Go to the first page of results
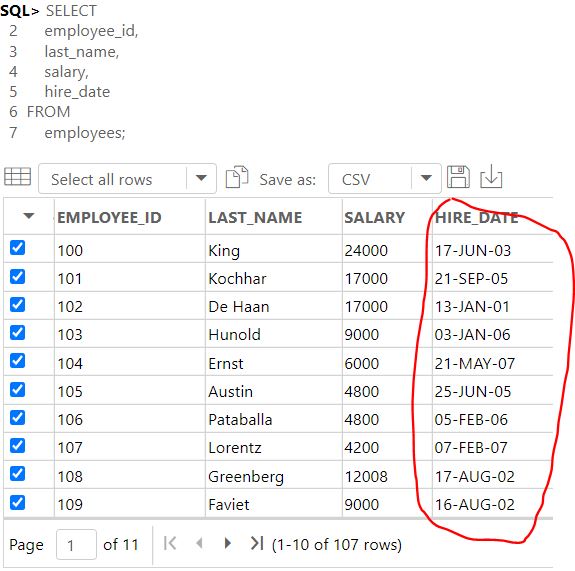This screenshot has height=571, width=575. tap(170, 543)
